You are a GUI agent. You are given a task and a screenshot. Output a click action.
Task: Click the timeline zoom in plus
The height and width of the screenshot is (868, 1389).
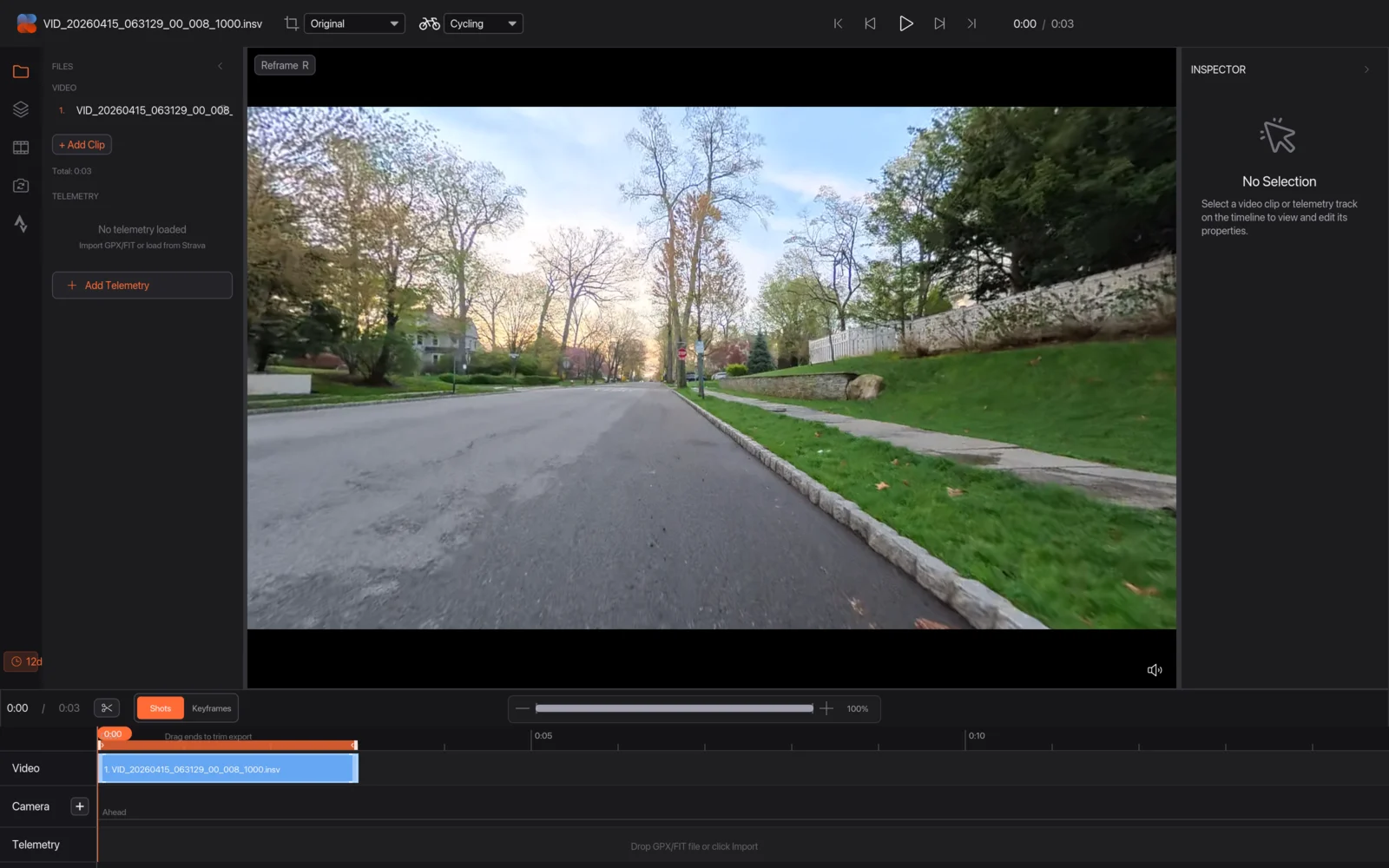[x=826, y=708]
